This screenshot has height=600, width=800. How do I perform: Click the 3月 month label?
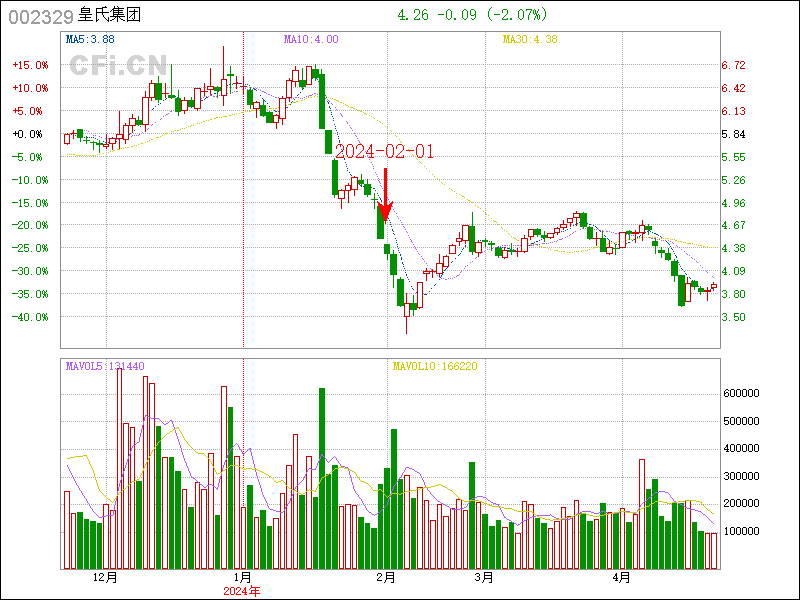[484, 578]
